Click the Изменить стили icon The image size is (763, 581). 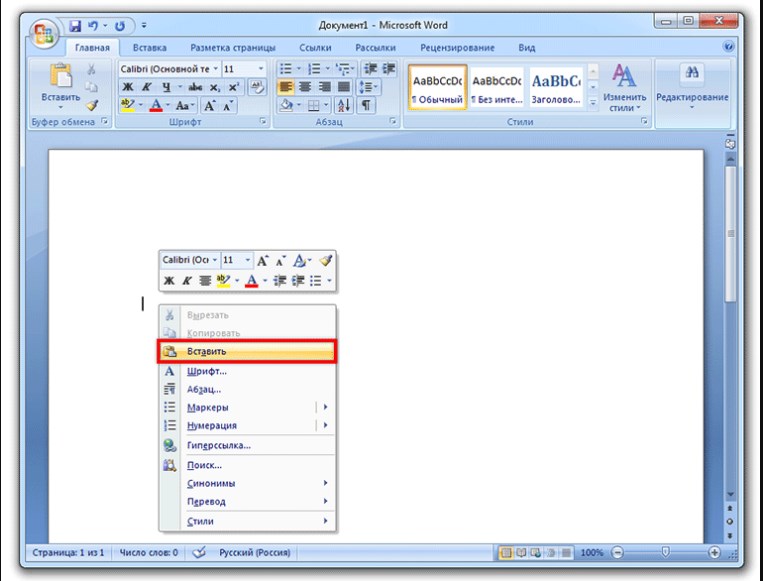pyautogui.click(x=624, y=87)
